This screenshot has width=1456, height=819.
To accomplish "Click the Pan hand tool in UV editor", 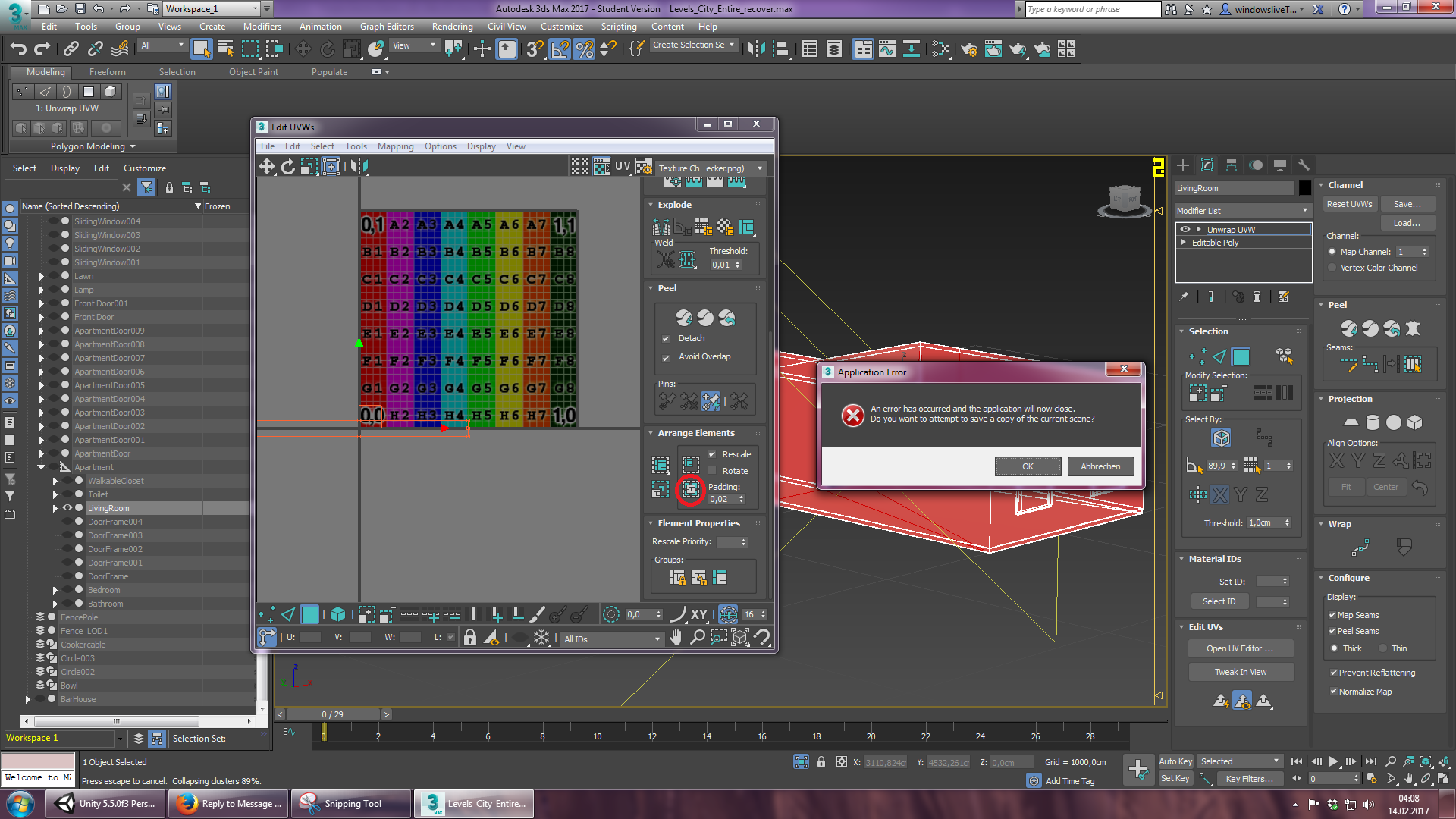I will [676, 638].
